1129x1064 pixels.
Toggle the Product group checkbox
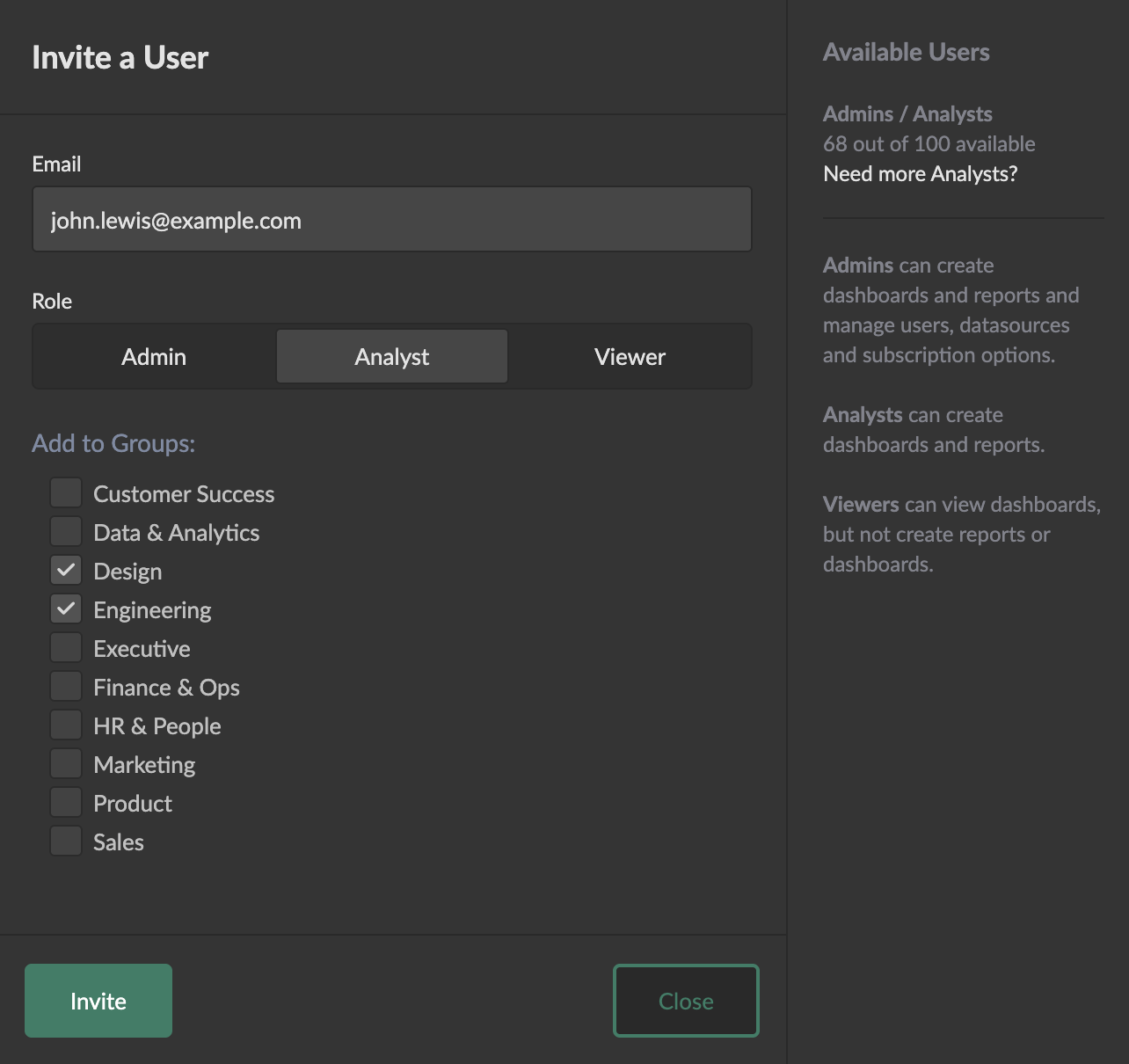(x=66, y=803)
